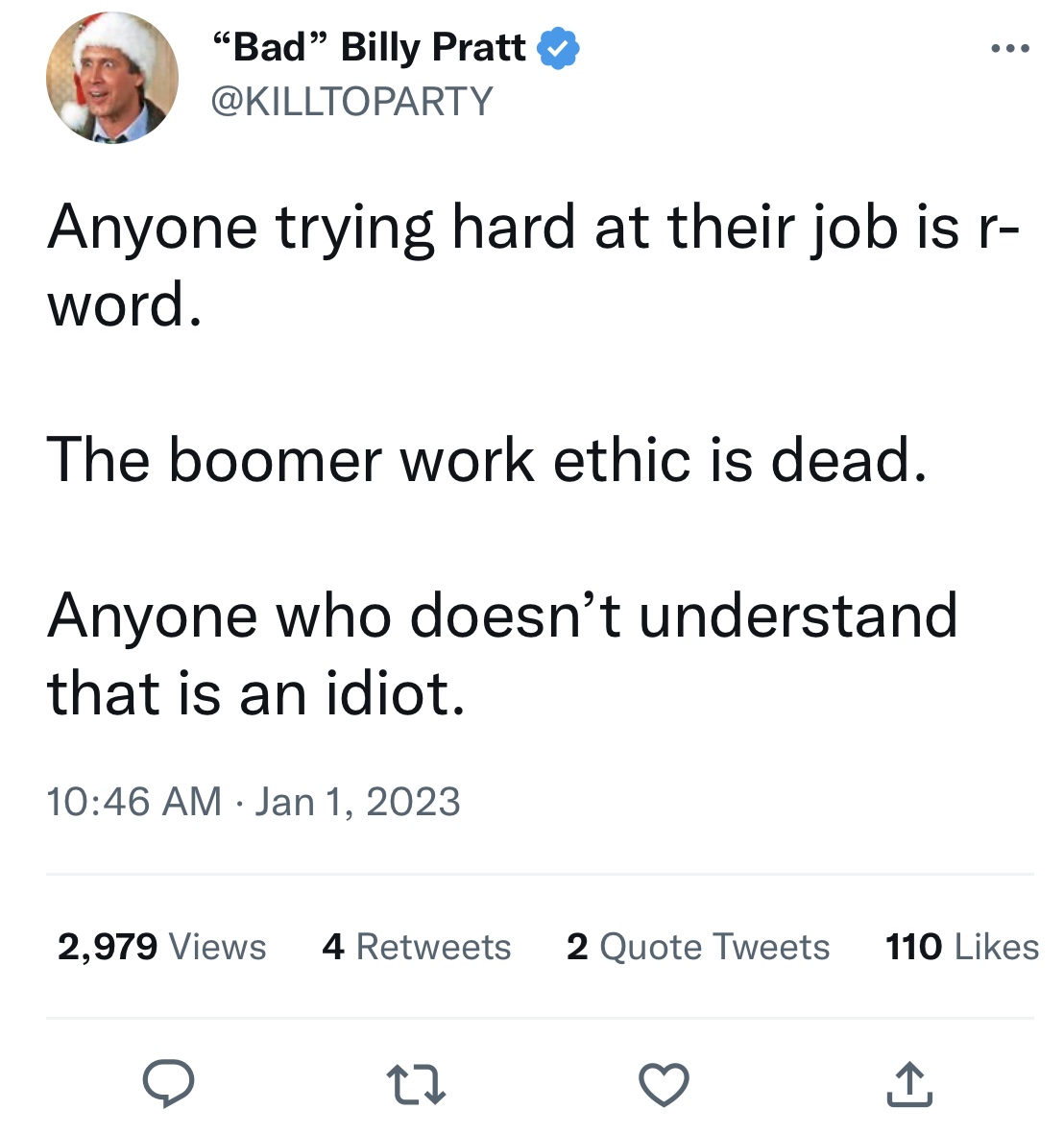View the 2,979 Views analytics
Screen dimensions: 1064x1134
click(x=161, y=947)
